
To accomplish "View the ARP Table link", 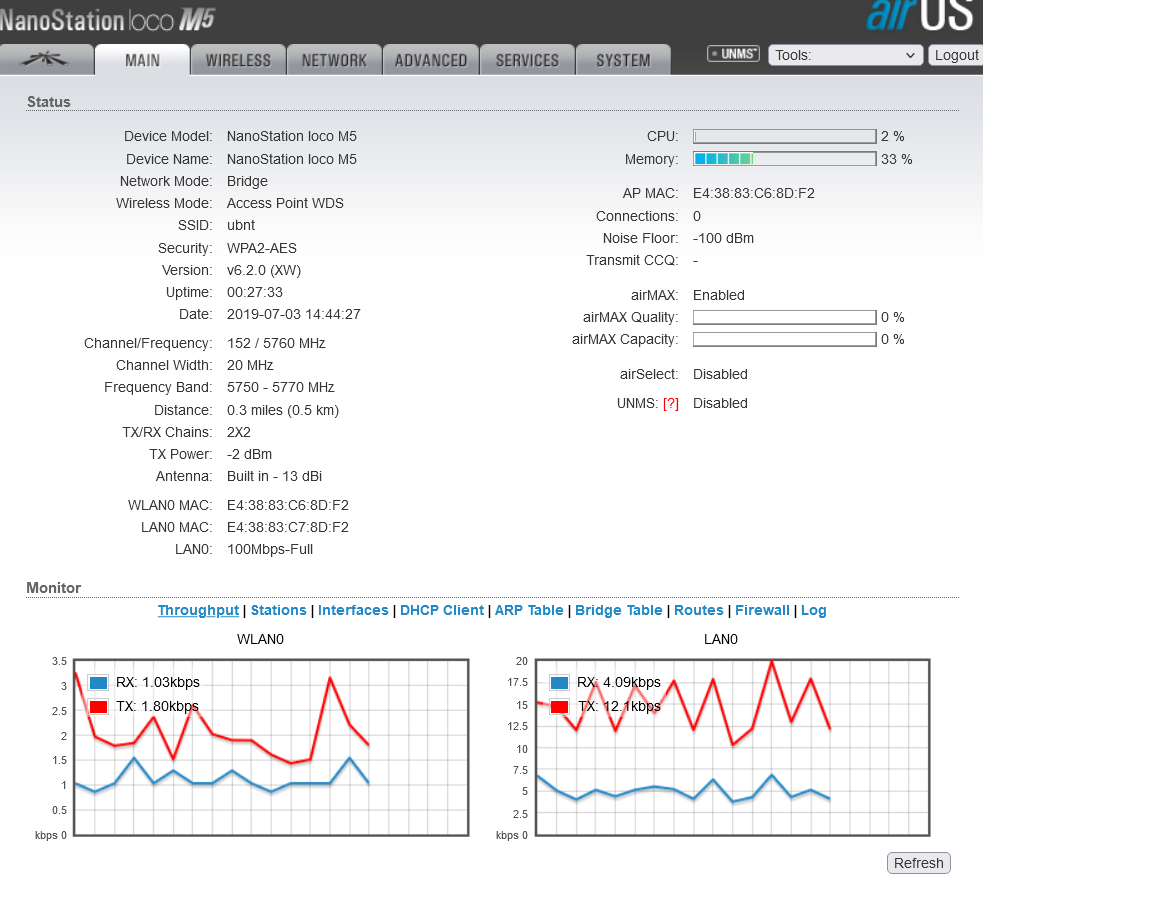I will coord(529,611).
